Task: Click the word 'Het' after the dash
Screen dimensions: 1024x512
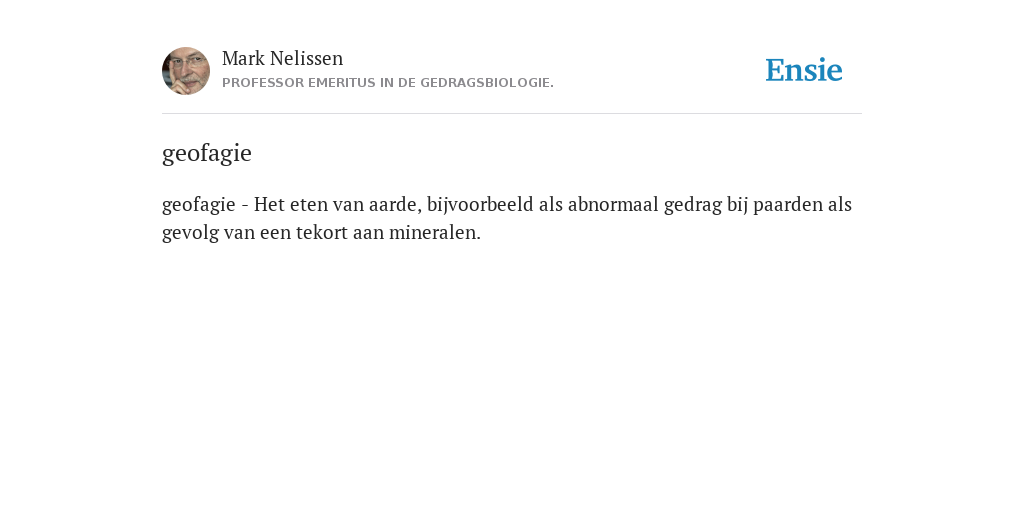Action: 269,204
